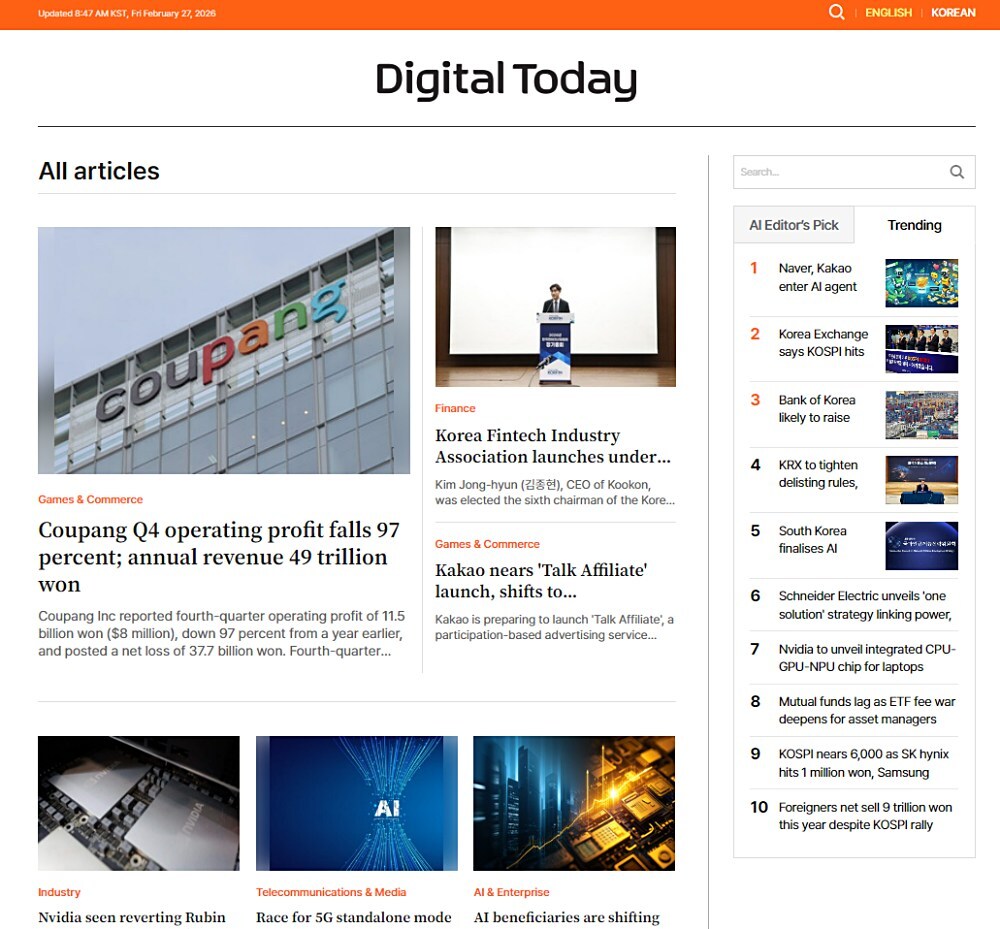Click the Coupang building thumbnail image

(x=223, y=351)
